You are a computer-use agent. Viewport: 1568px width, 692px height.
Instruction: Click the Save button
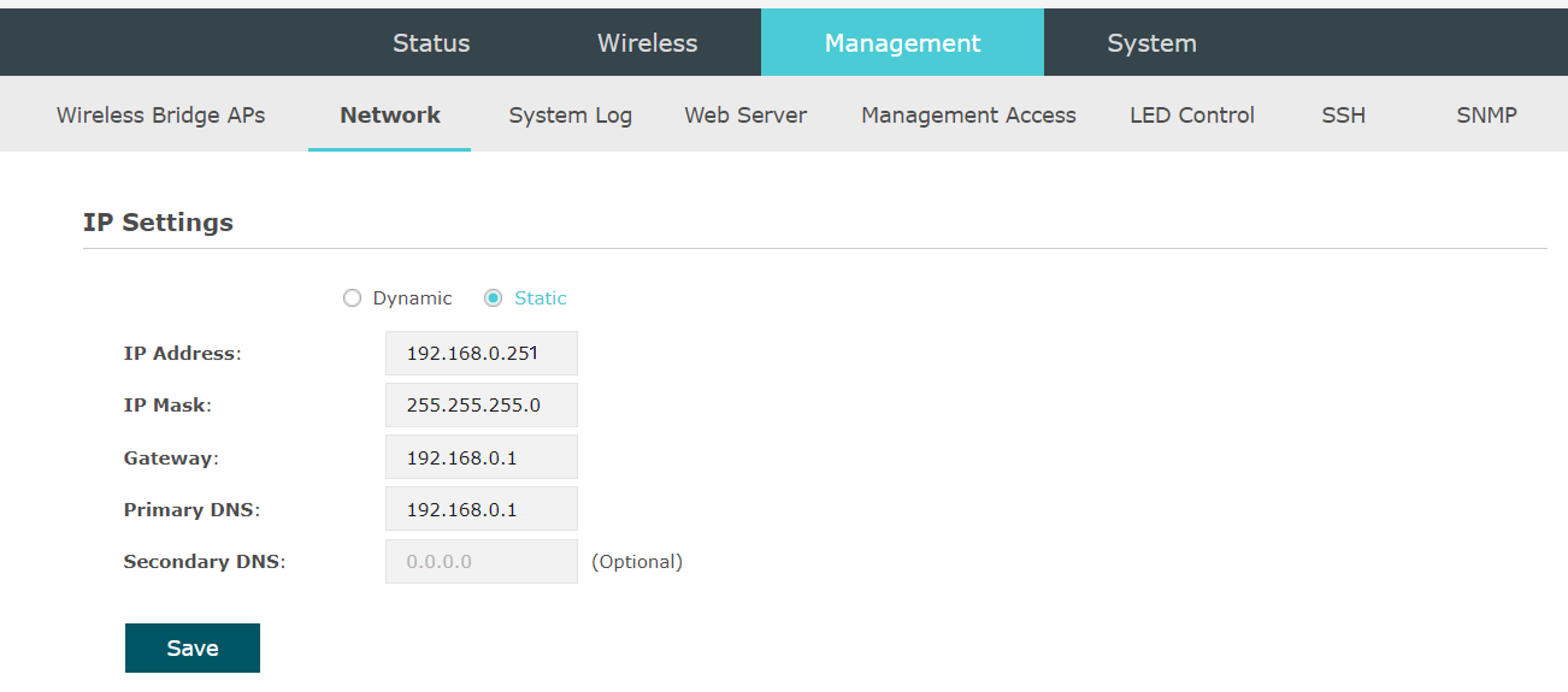(x=192, y=647)
